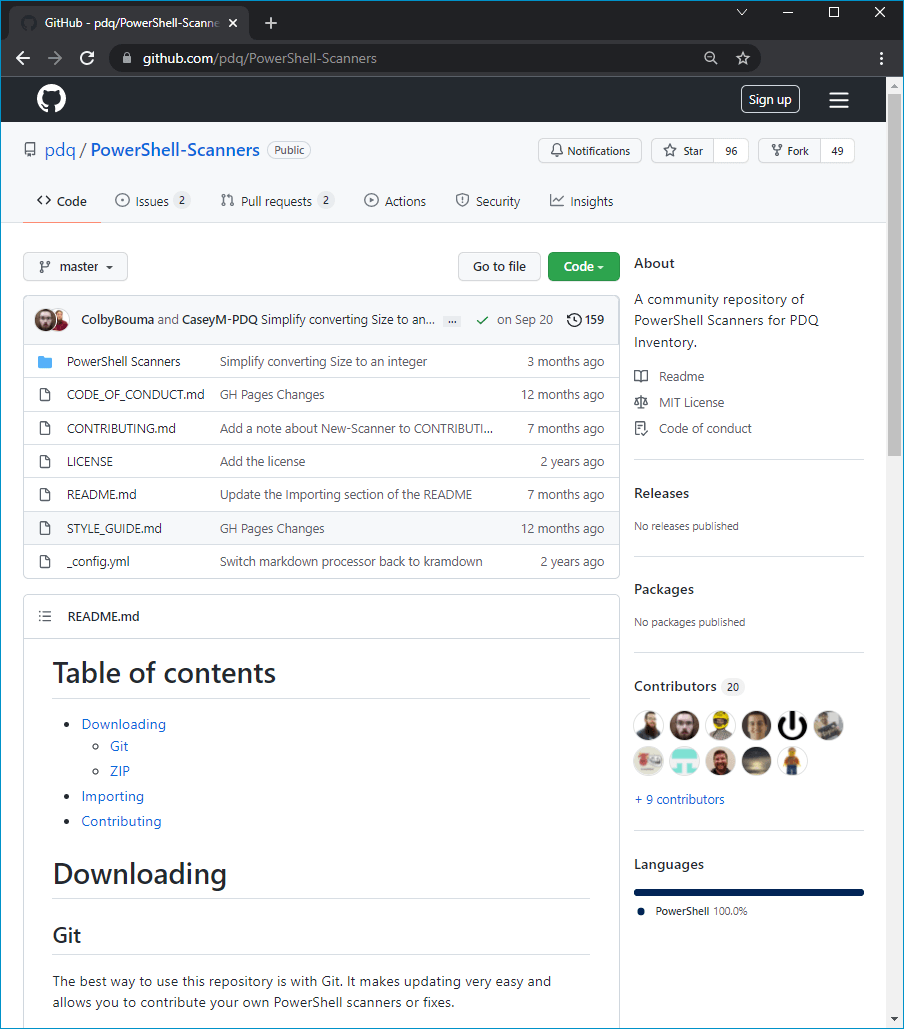Click the star count 96
The image size is (904, 1029).
pos(731,151)
